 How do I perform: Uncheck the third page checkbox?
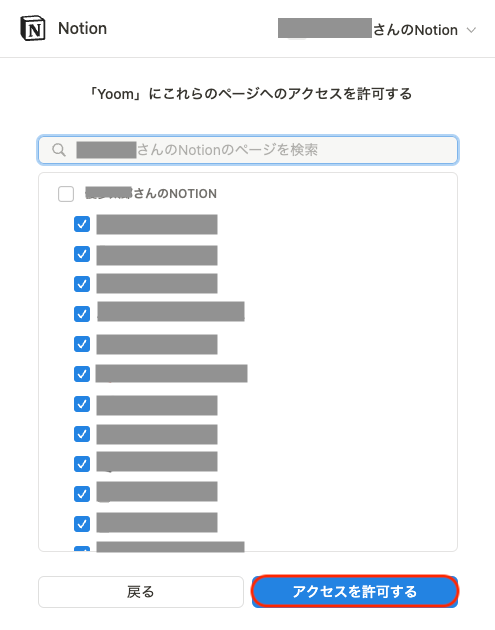(x=82, y=284)
